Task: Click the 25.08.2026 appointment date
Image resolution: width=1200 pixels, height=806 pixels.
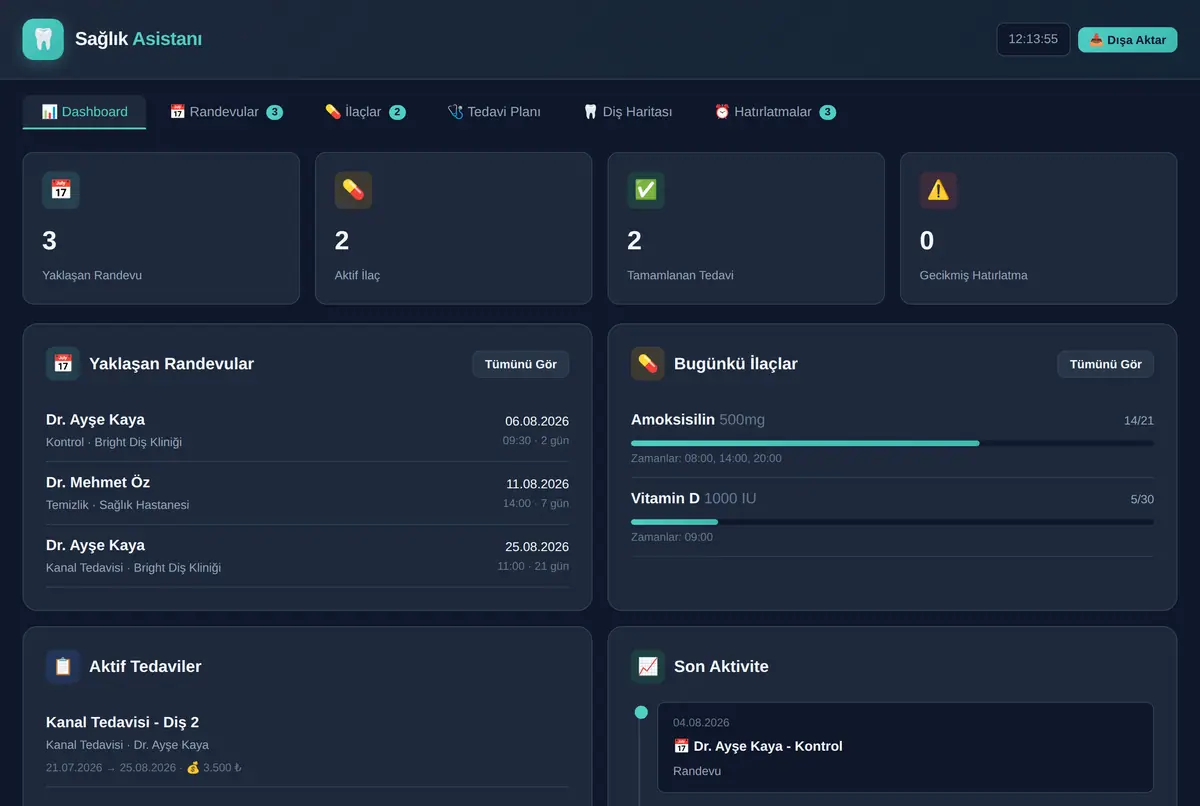Action: 537,547
